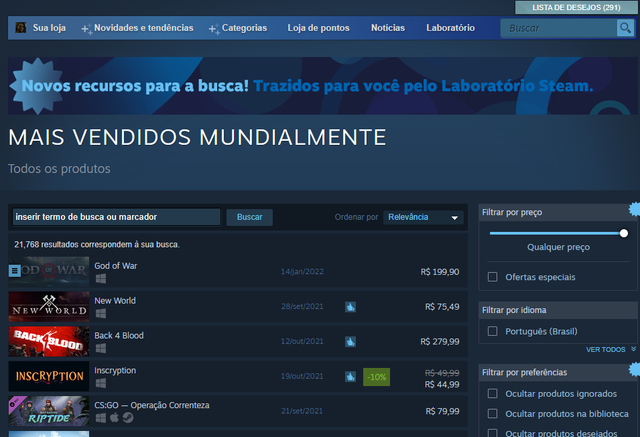Enable Ocultar produtos ignorados

pos(493,393)
